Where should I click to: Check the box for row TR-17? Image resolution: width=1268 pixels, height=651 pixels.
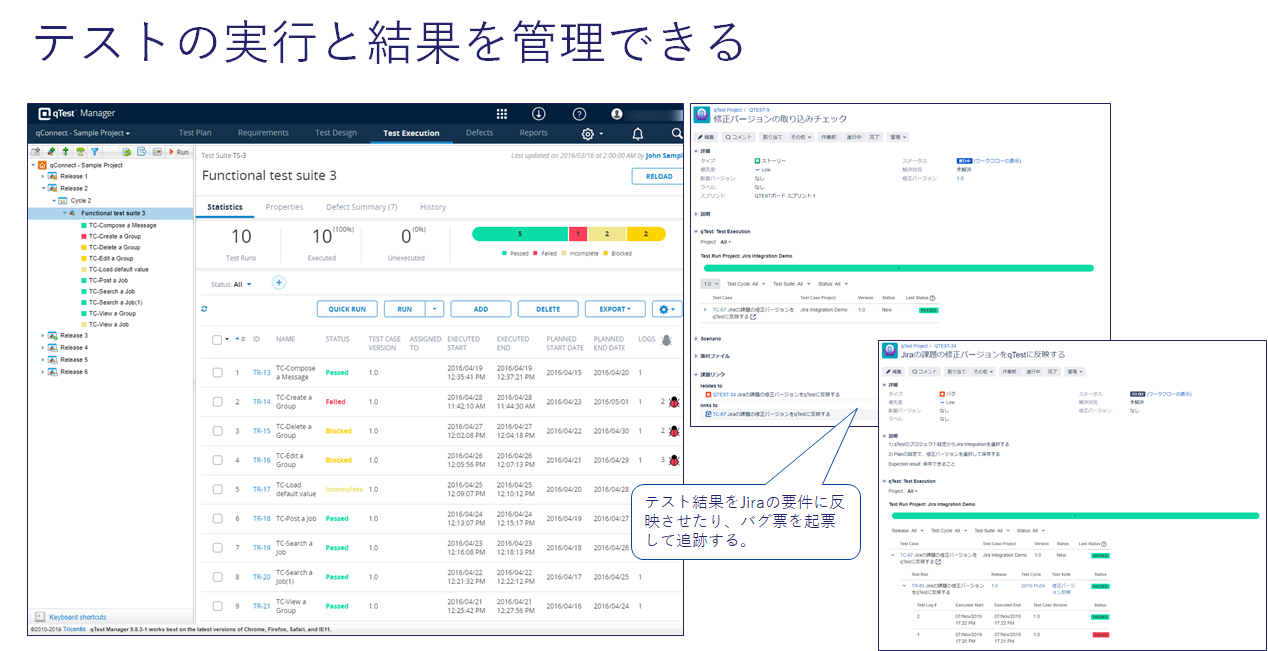(x=217, y=489)
